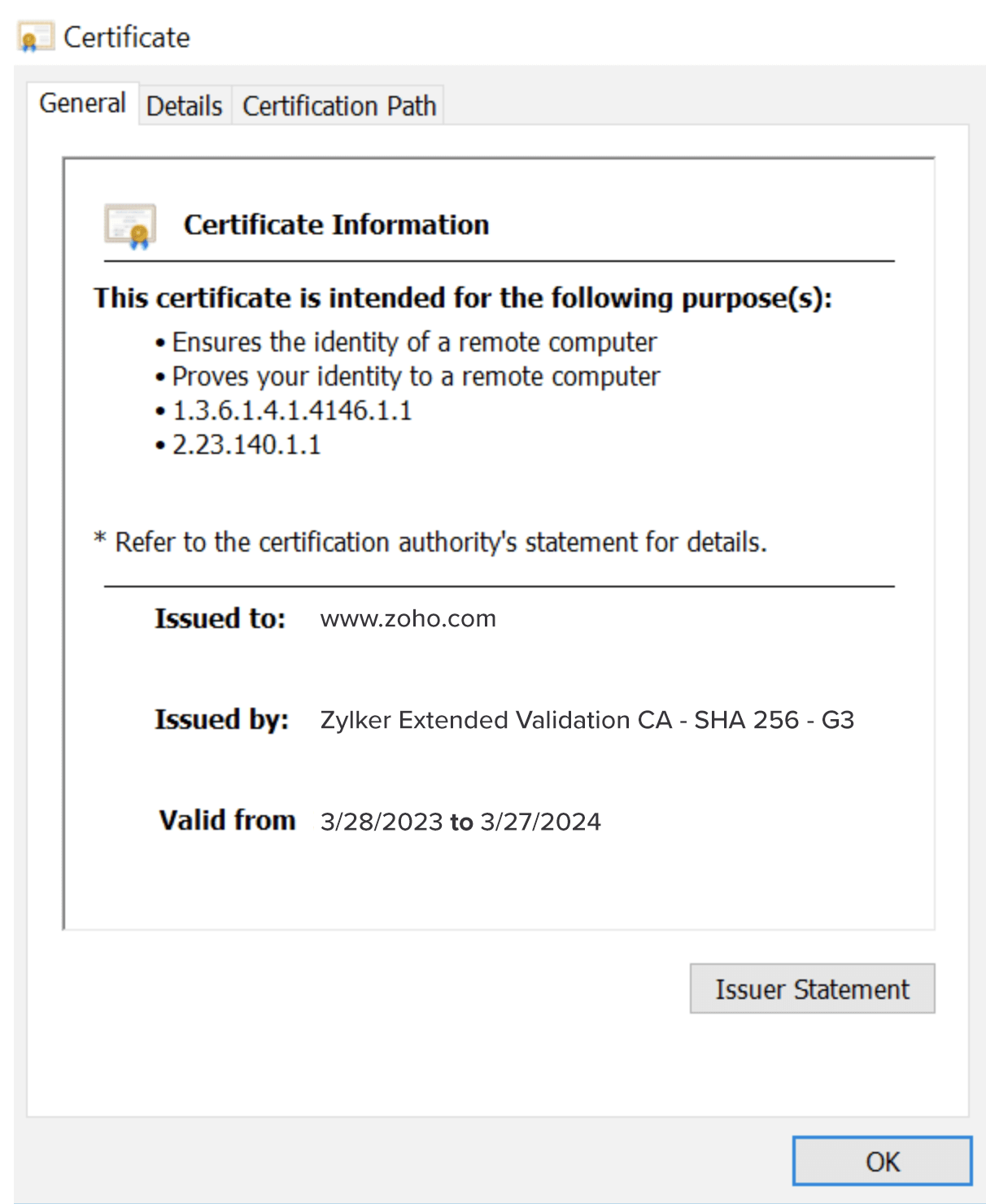Open the Certification Path tab
Viewport: 986px width, 1204px height.
[338, 105]
